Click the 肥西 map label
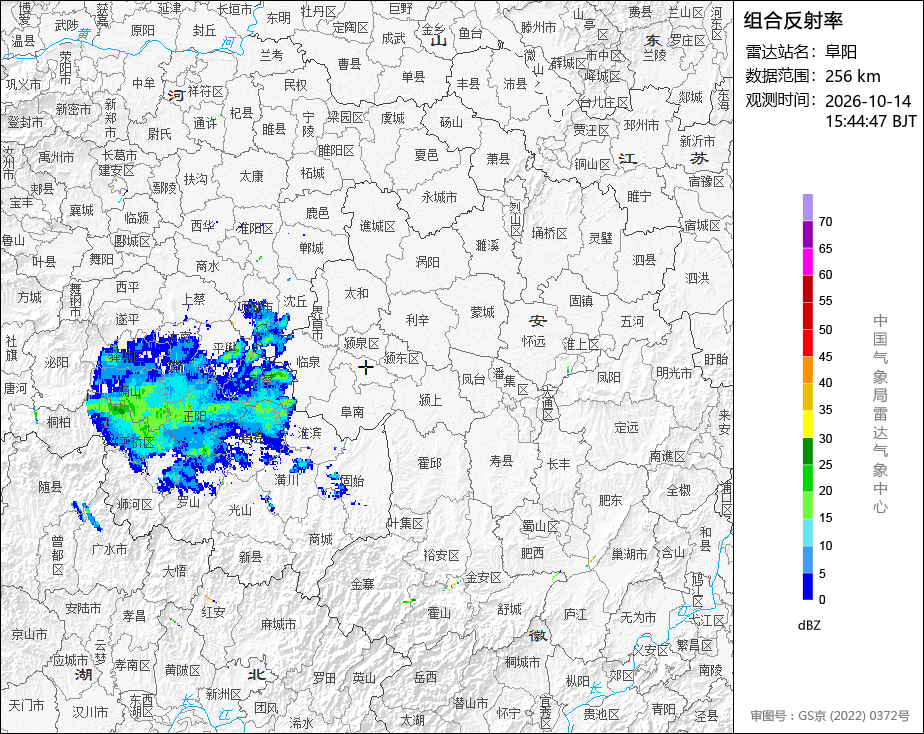The height and width of the screenshot is (734, 924). click(532, 553)
